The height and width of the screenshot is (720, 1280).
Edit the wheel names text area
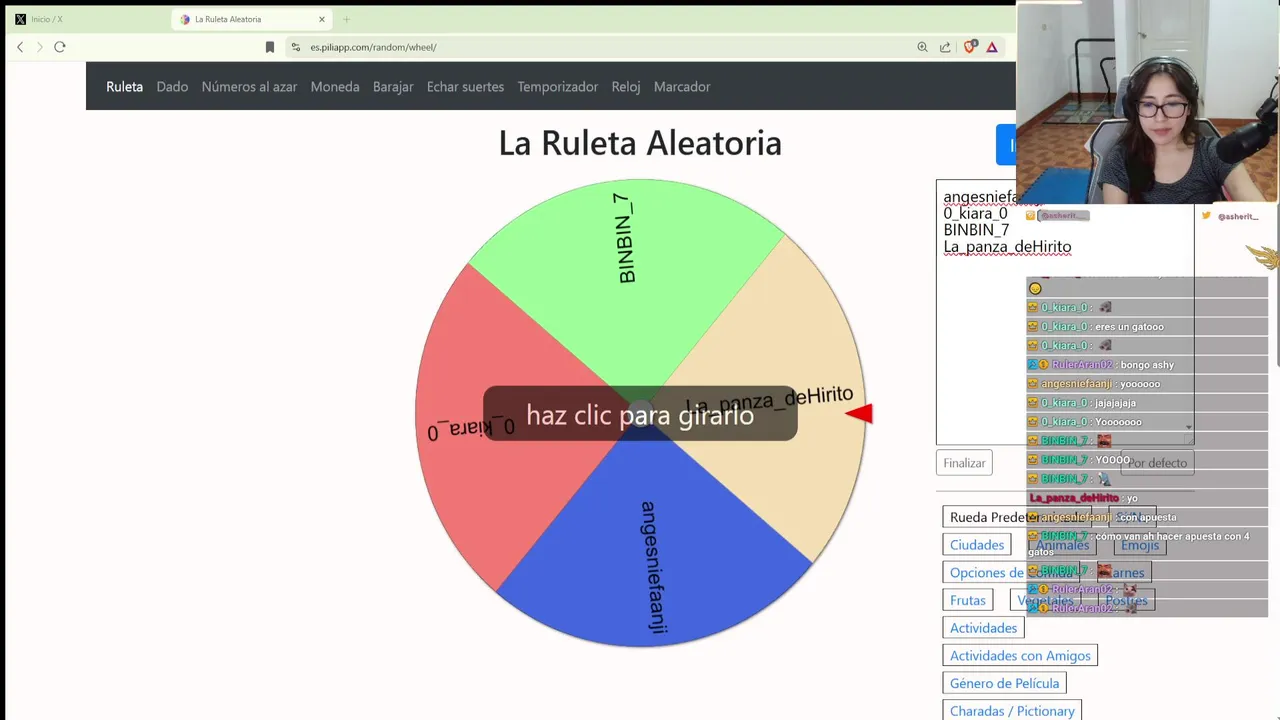1065,312
